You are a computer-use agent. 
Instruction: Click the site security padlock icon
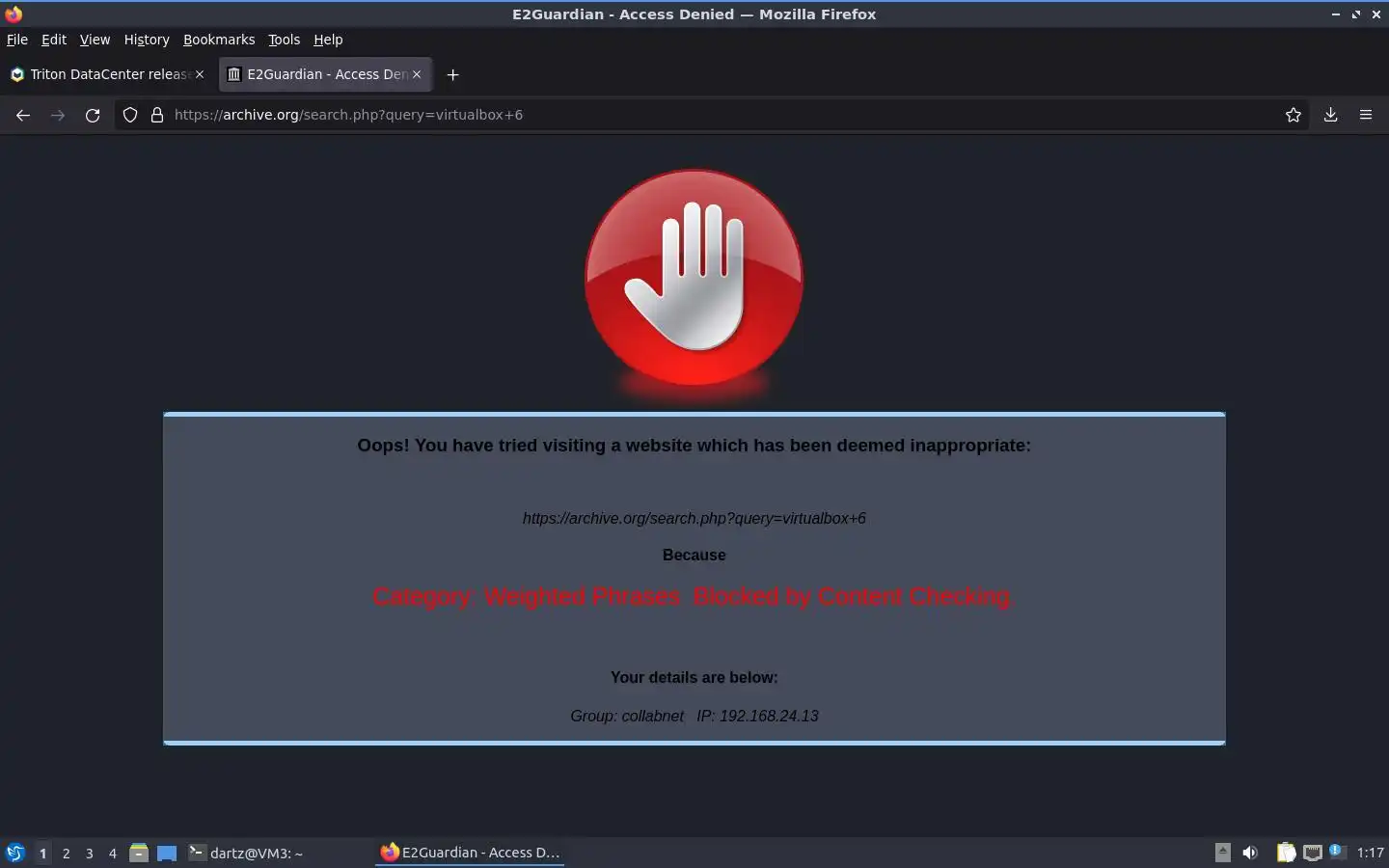coord(157,115)
